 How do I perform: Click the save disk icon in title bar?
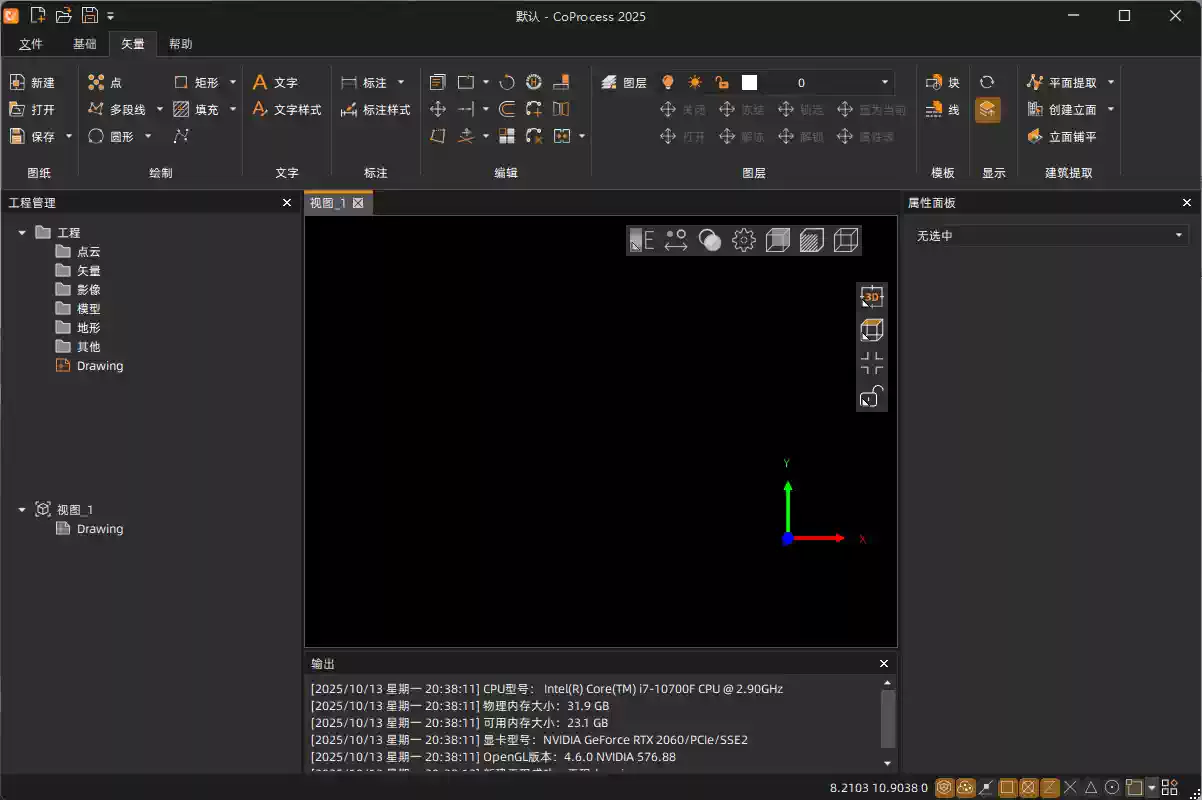point(90,15)
